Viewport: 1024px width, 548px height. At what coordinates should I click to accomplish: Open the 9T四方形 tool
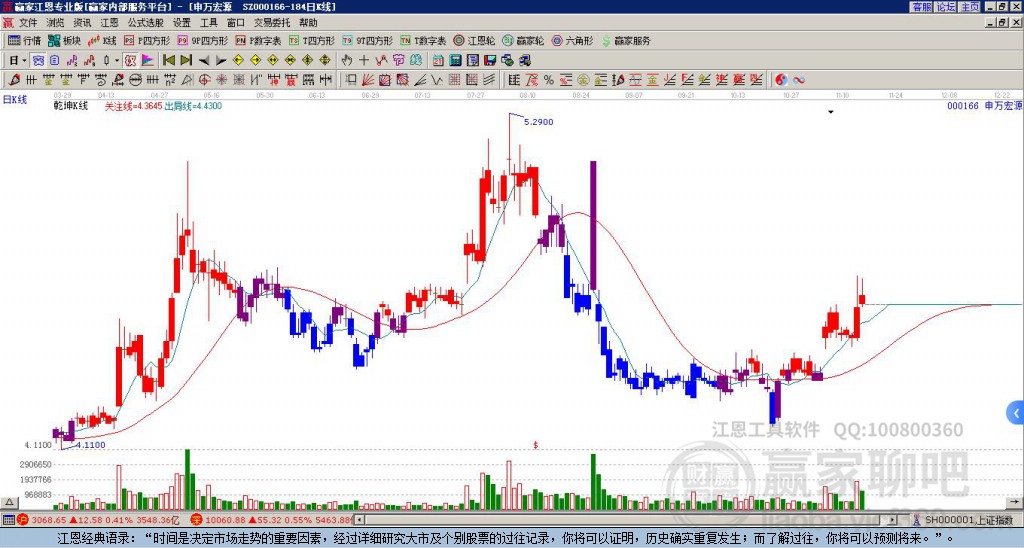[x=368, y=40]
